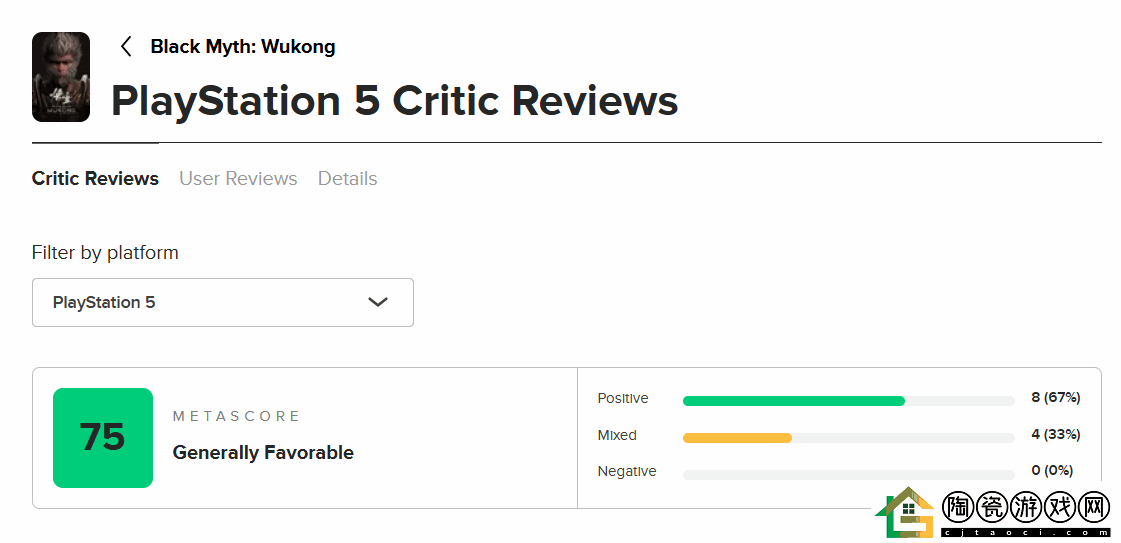Click the green 75 Metascore badge
The height and width of the screenshot is (543, 1121).
click(x=103, y=438)
